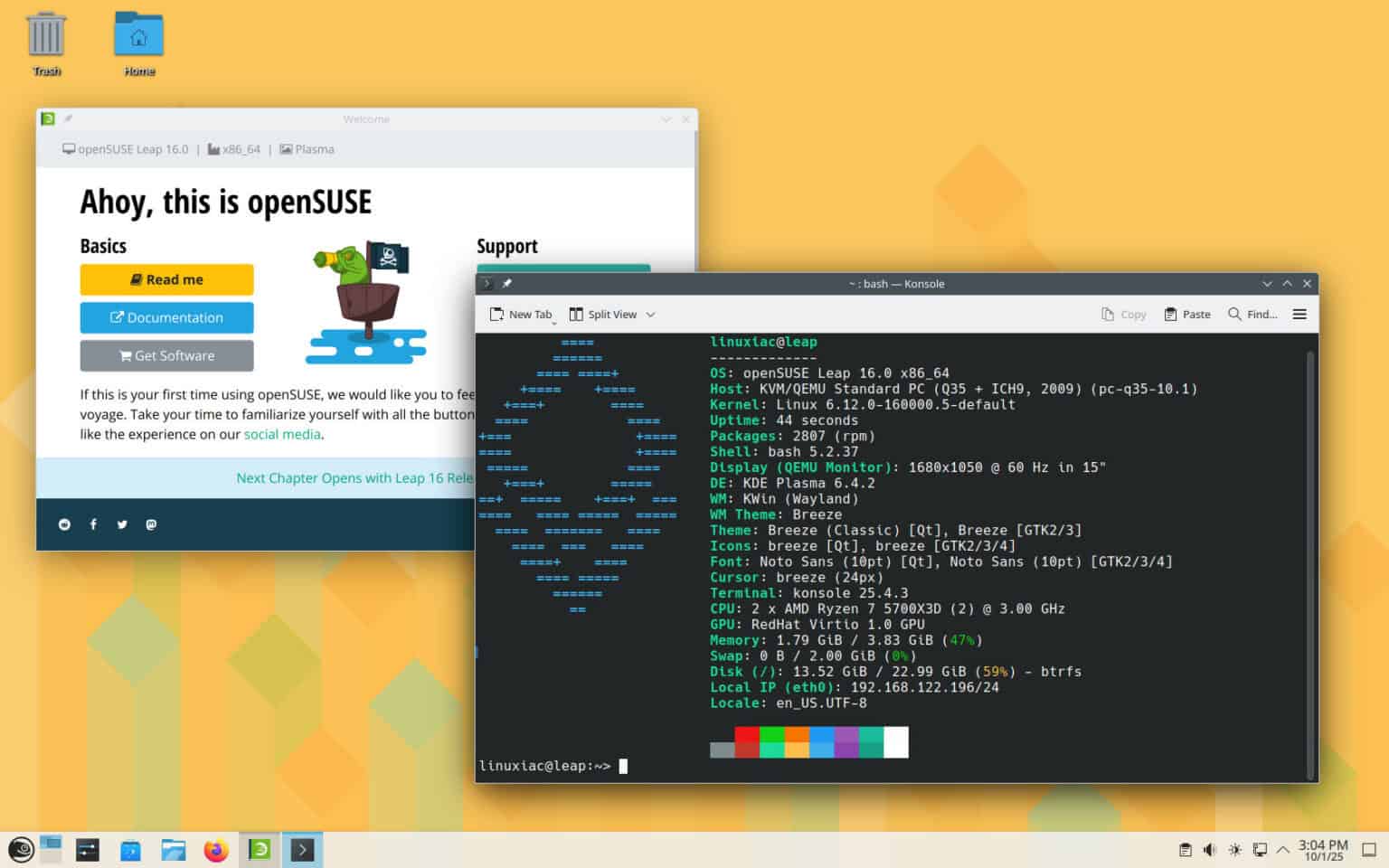Open the social media link in the Welcome text
1389x868 pixels.
point(282,434)
